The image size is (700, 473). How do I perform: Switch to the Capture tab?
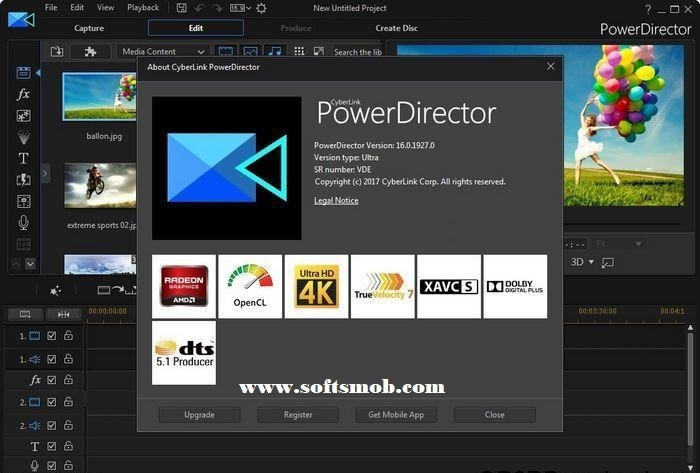(88, 28)
